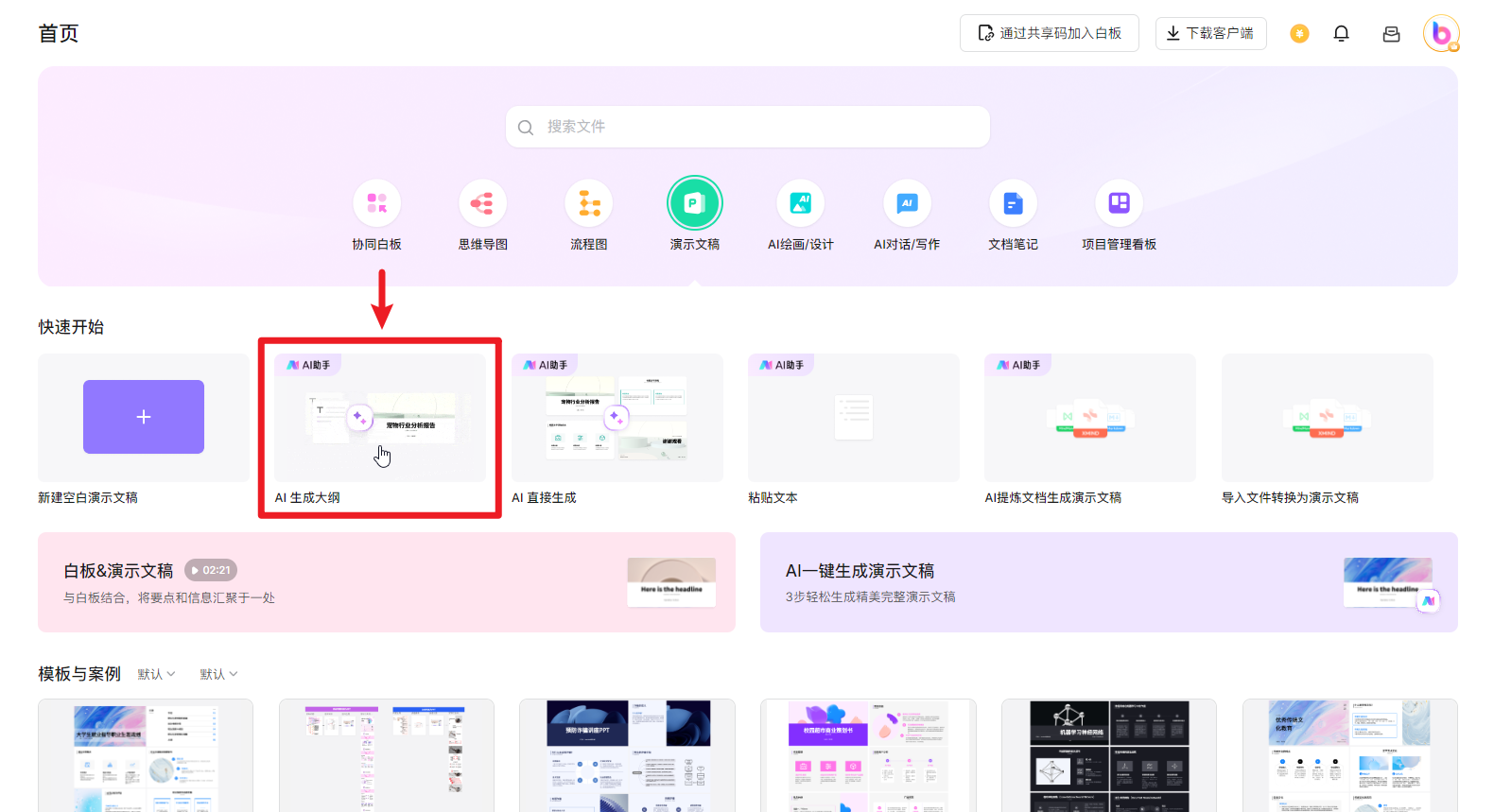Open the inbox tray icon in header
Image resolution: width=1494 pixels, height=812 pixels.
[1391, 33]
